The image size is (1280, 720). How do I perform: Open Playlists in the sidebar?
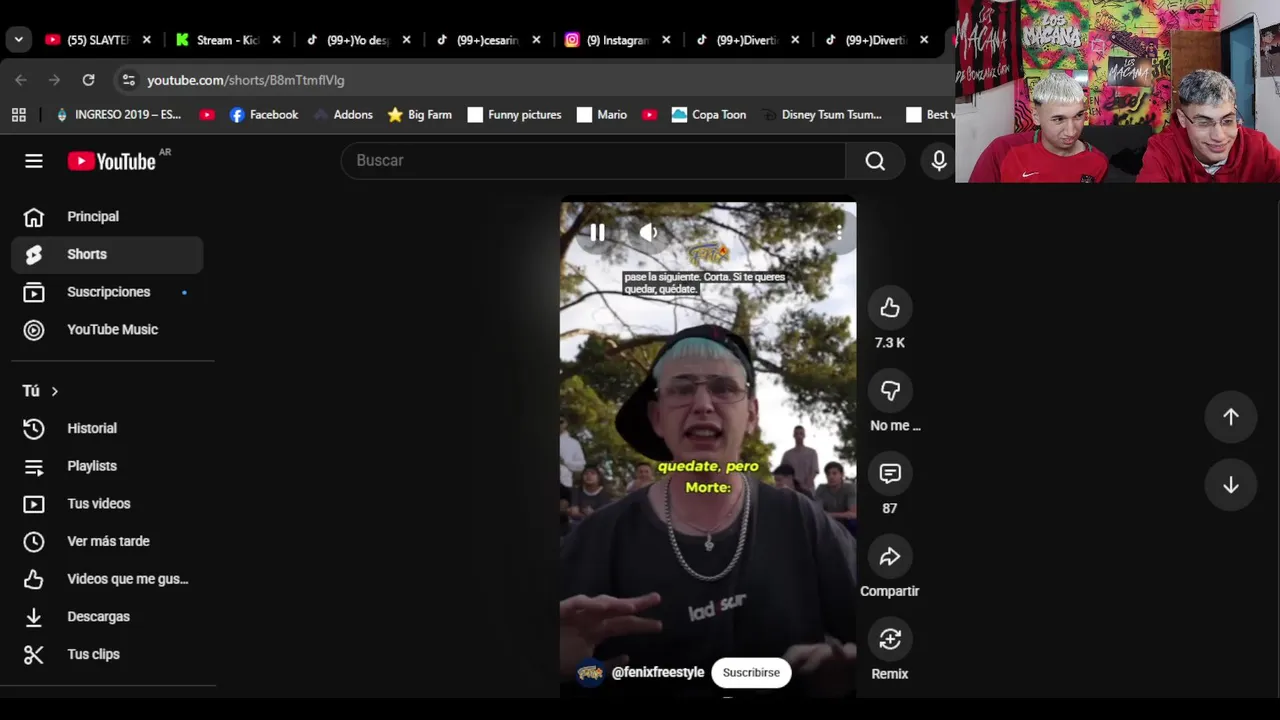(x=107, y=466)
